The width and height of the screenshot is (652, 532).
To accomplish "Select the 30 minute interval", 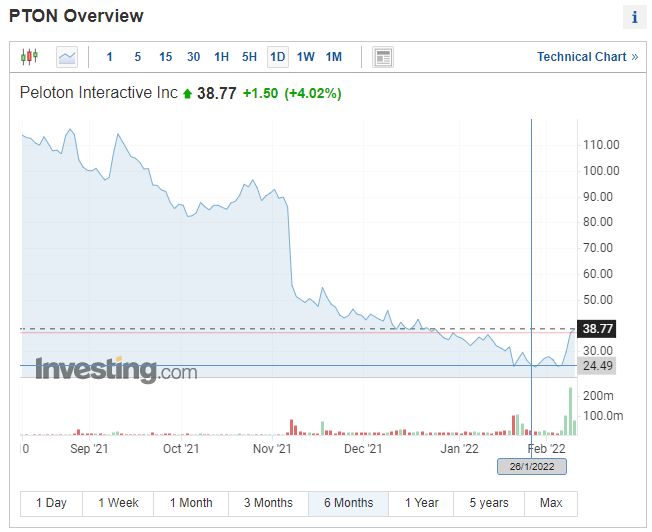I will click(x=193, y=57).
